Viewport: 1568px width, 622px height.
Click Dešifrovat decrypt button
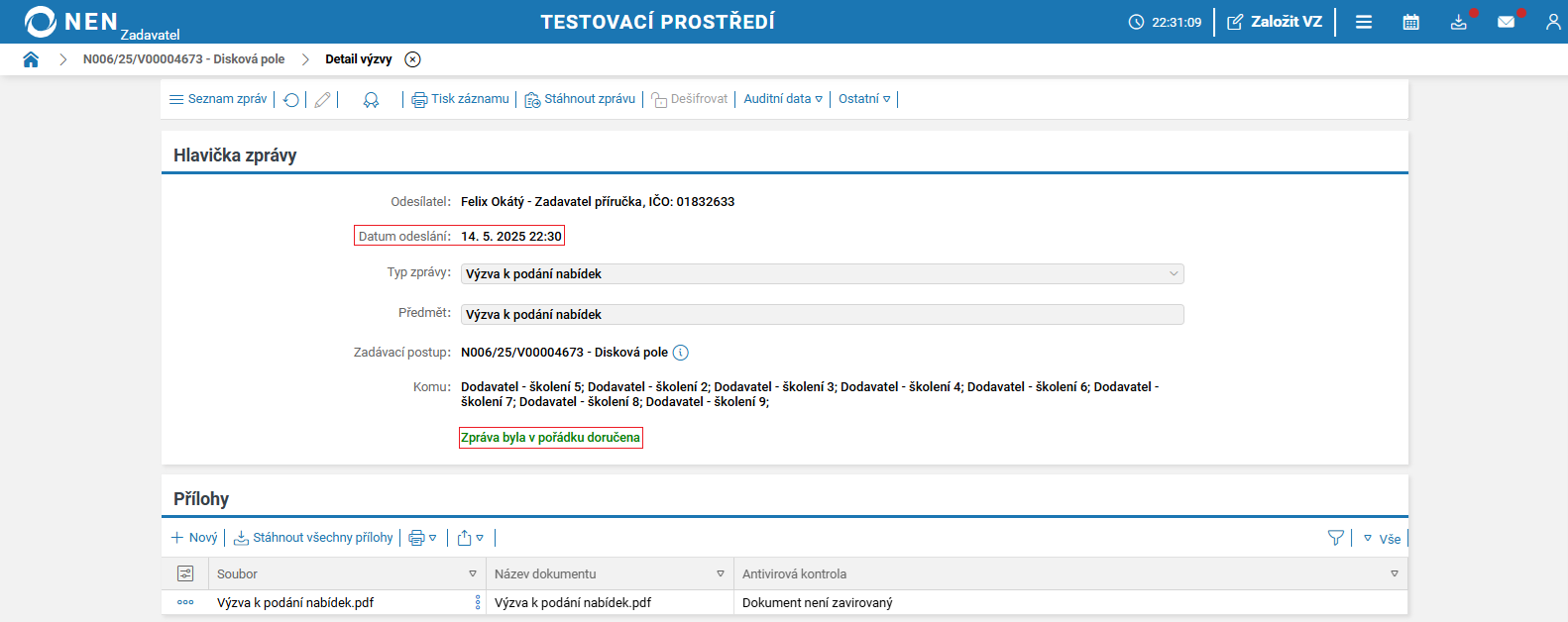689,99
